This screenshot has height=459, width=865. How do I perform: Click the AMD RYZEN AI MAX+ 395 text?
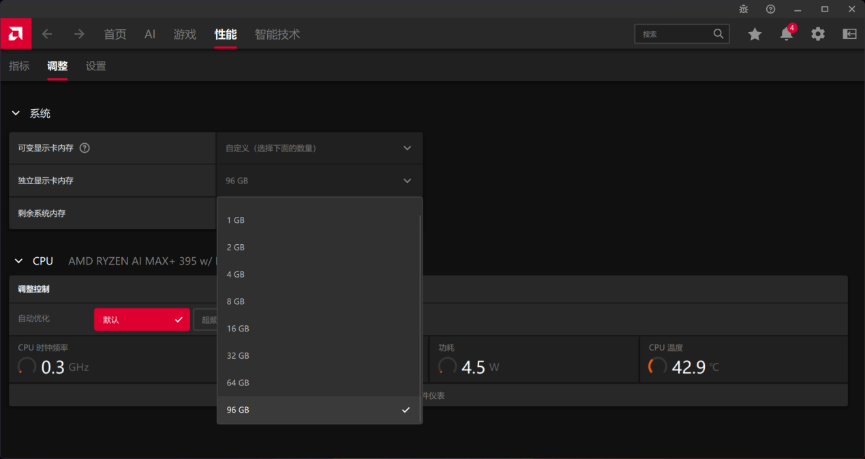click(142, 261)
